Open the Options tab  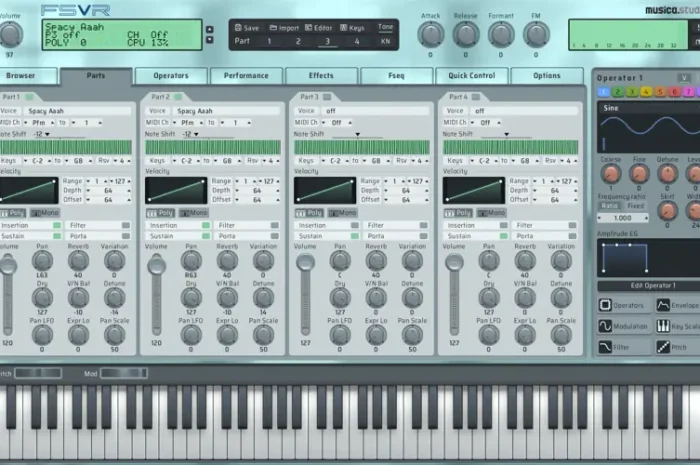(x=546, y=75)
